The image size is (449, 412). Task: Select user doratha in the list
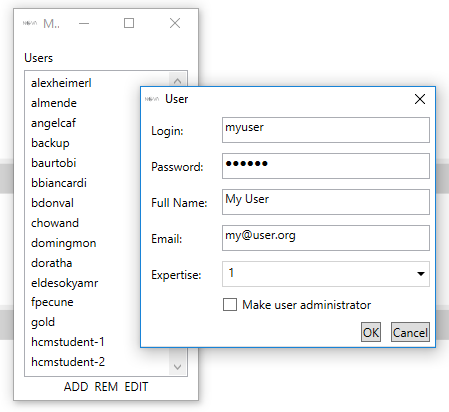(x=51, y=263)
